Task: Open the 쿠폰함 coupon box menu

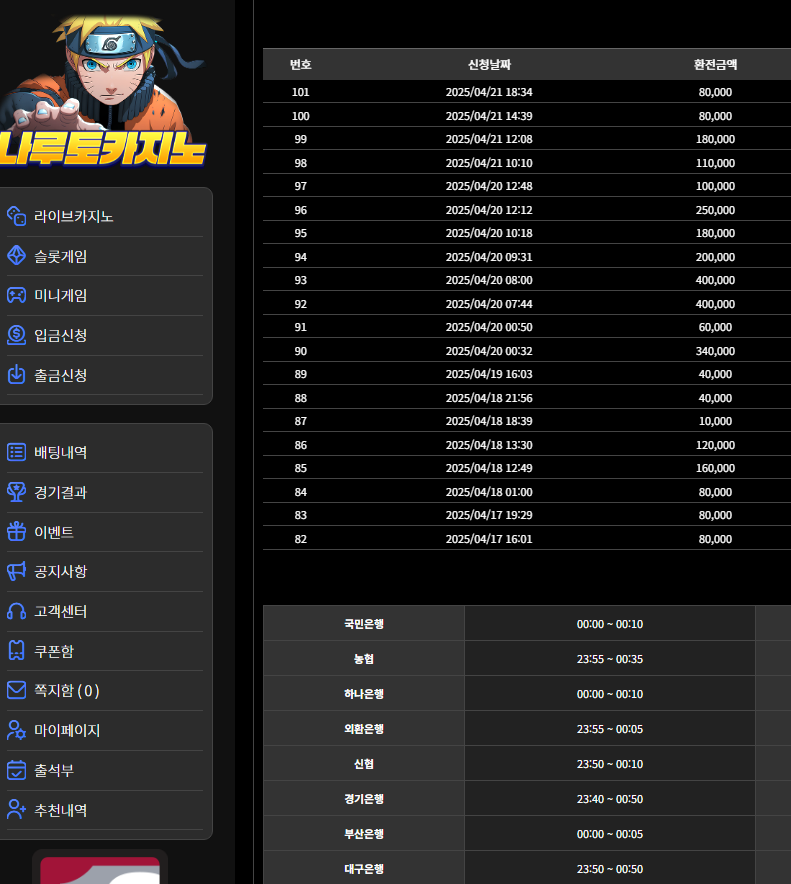Action: pyautogui.click(x=54, y=651)
